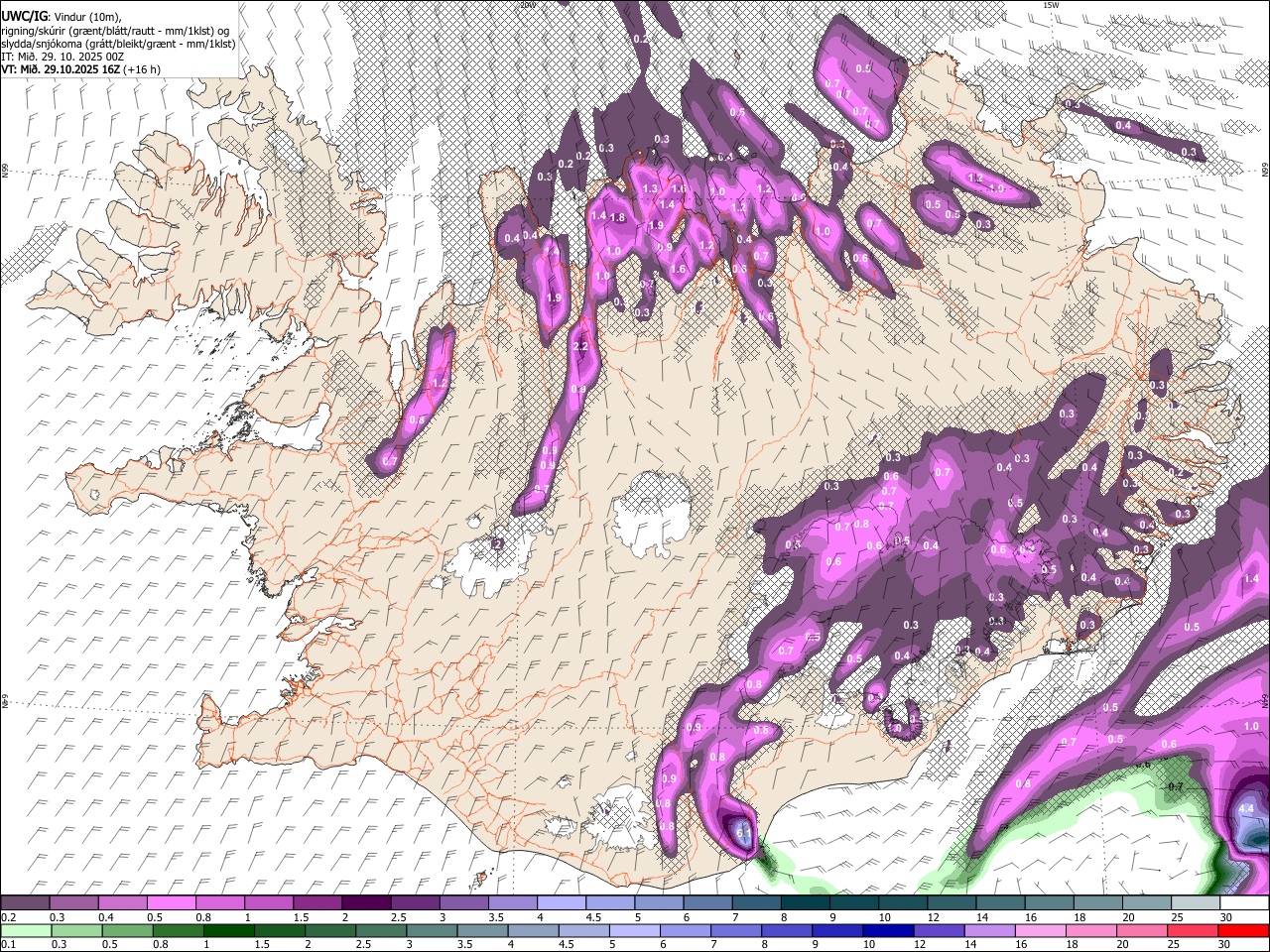Click the "1.8" precipitation value on the map

point(617,217)
